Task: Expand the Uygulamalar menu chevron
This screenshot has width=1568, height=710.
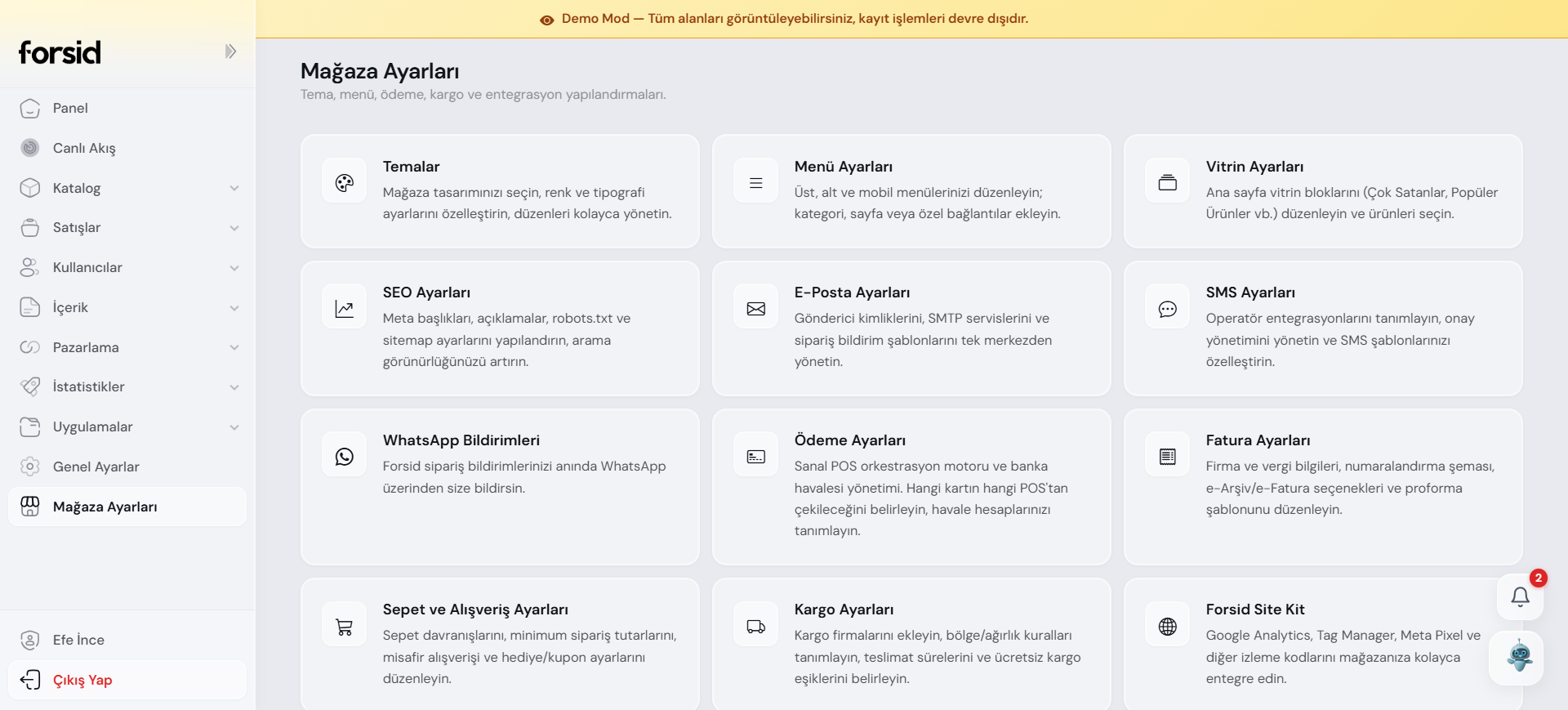Action: (234, 427)
